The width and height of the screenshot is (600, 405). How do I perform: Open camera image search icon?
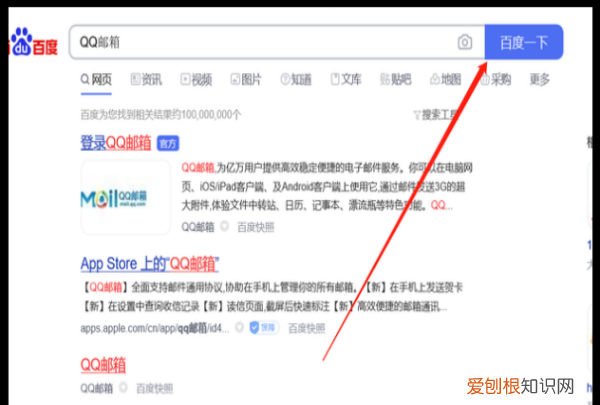(465, 42)
